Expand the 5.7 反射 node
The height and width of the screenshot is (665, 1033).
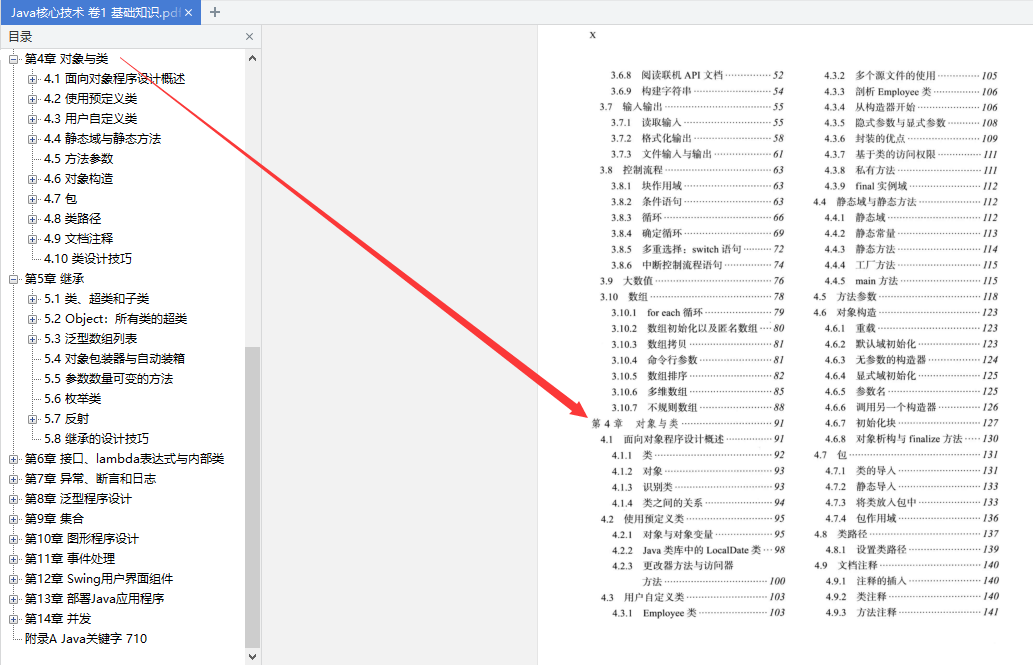coord(32,419)
